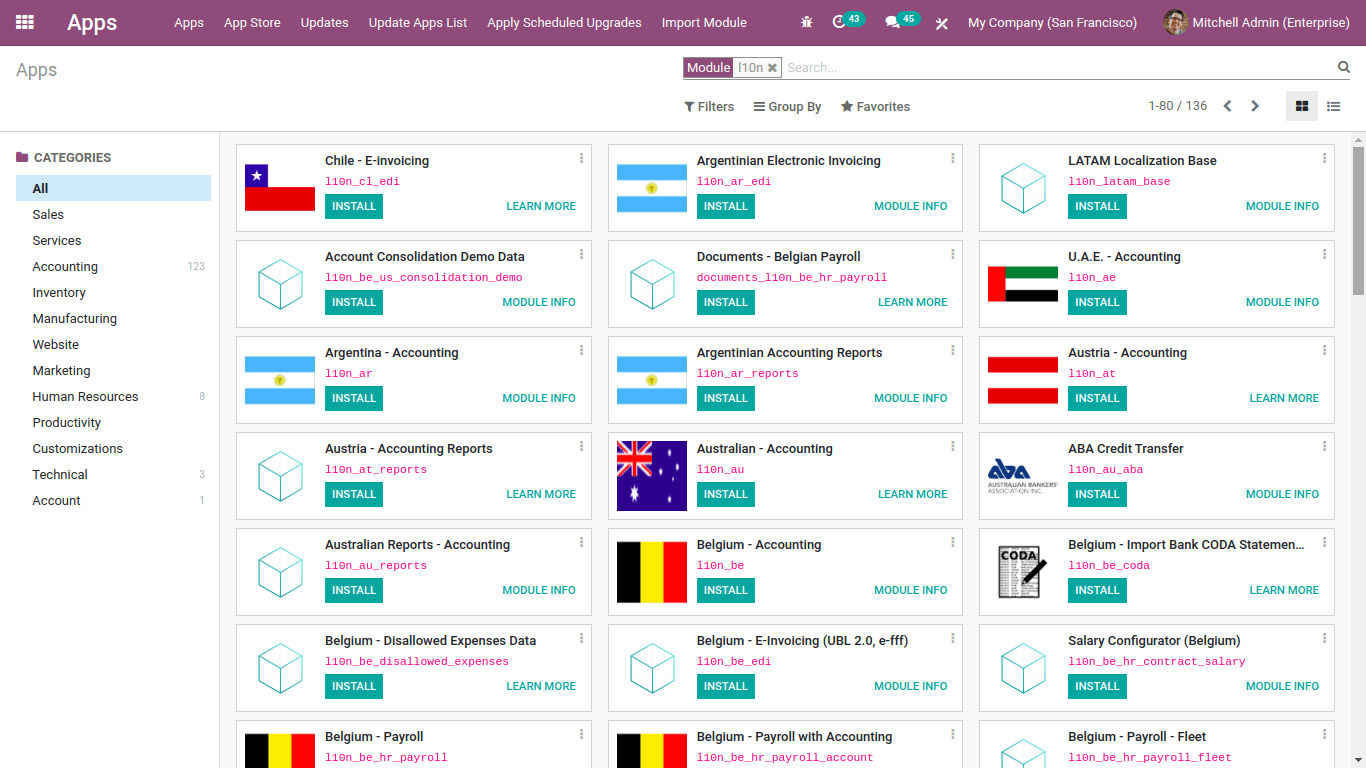Click the Chile flag icon

280,188
